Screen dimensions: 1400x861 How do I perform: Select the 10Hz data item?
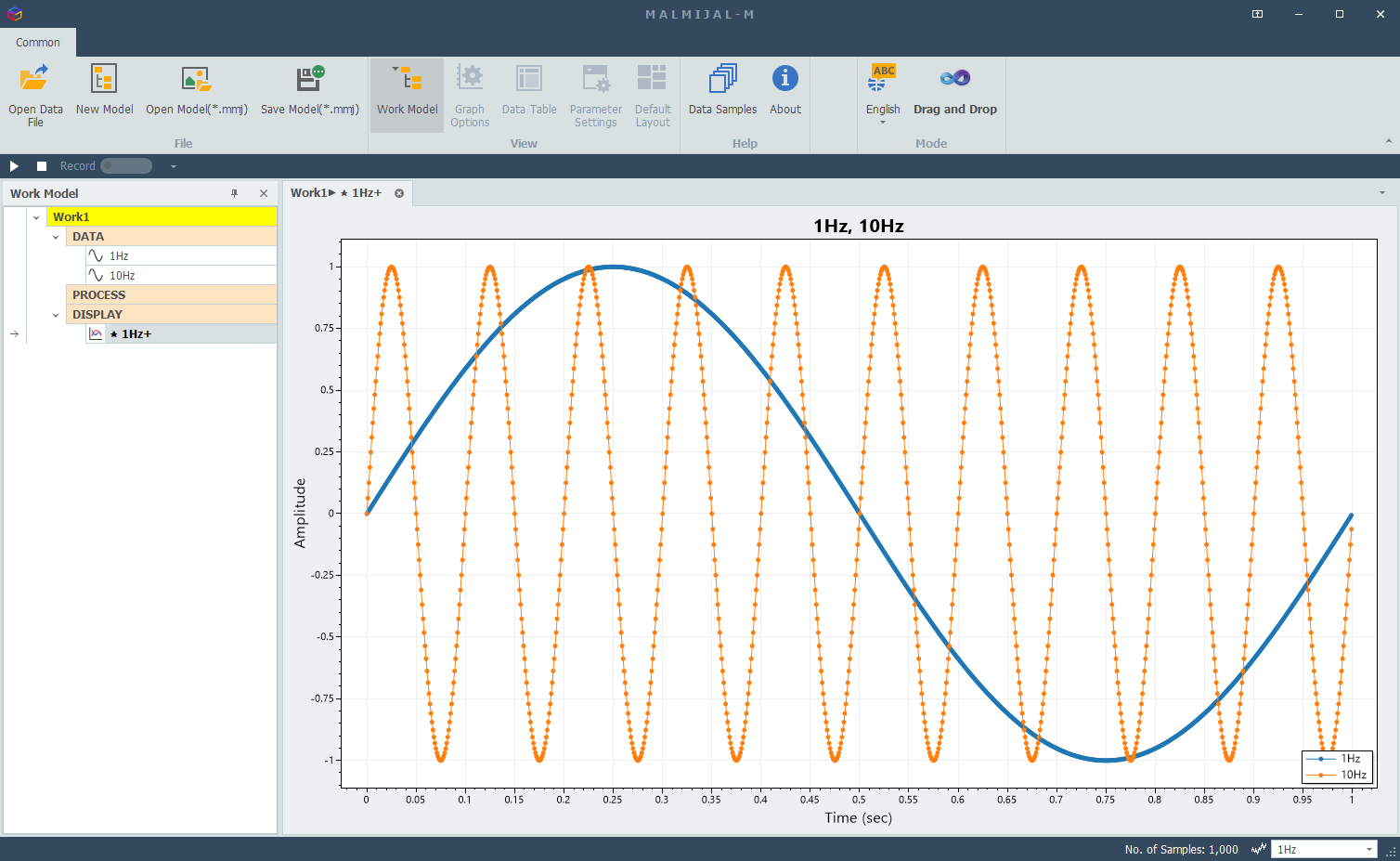click(x=181, y=275)
